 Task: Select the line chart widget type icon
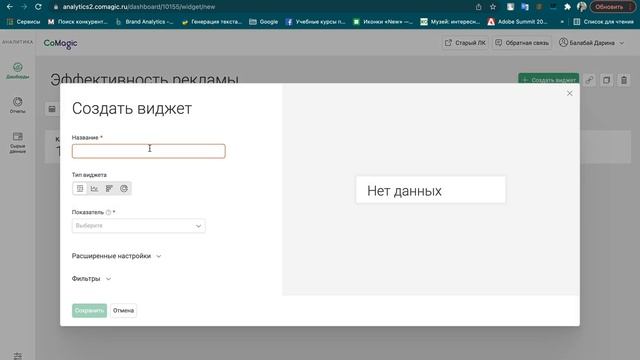(94, 189)
